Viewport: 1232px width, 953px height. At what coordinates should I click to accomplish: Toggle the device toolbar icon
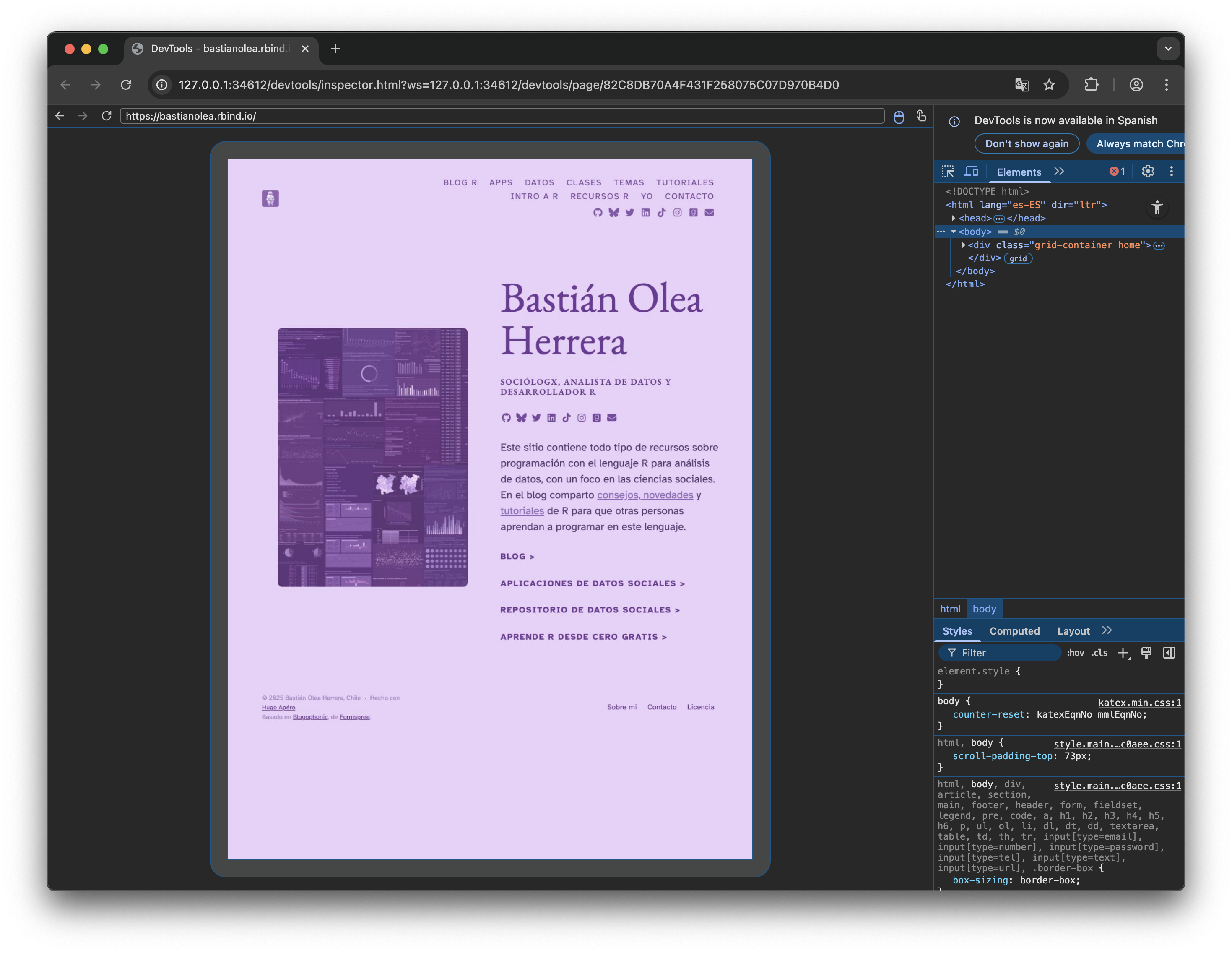click(971, 172)
